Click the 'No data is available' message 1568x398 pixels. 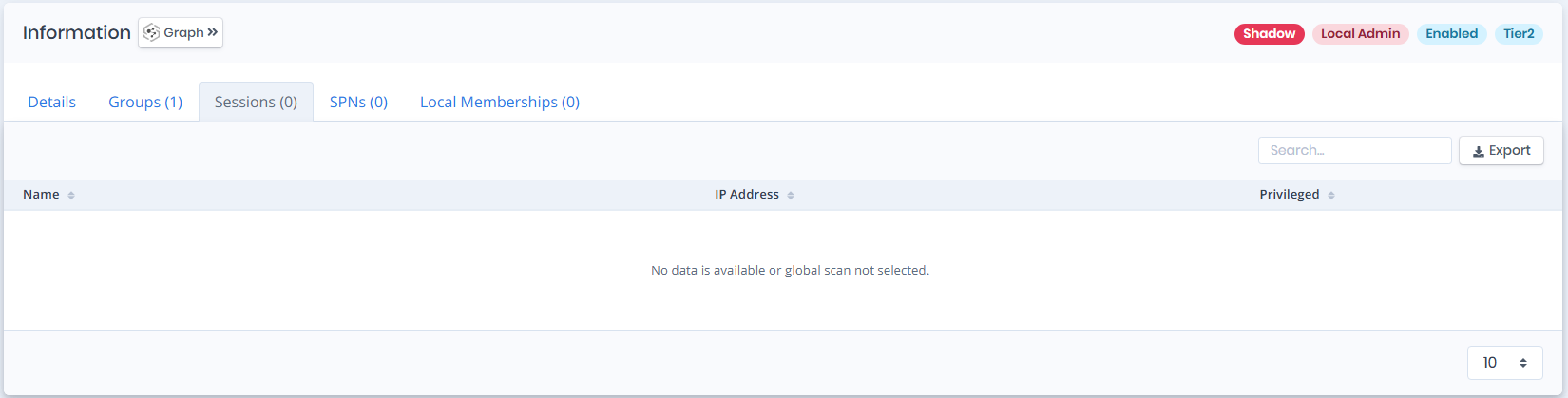pos(790,271)
